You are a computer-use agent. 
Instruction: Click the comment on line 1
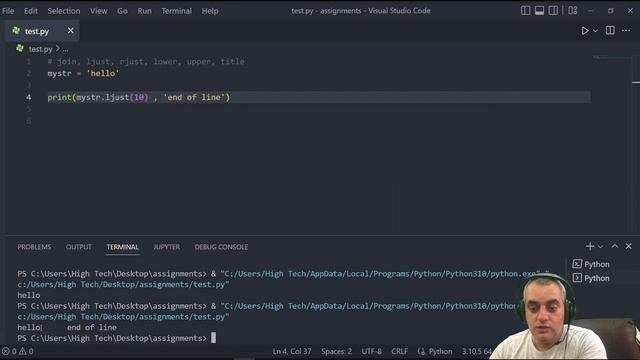(x=146, y=62)
